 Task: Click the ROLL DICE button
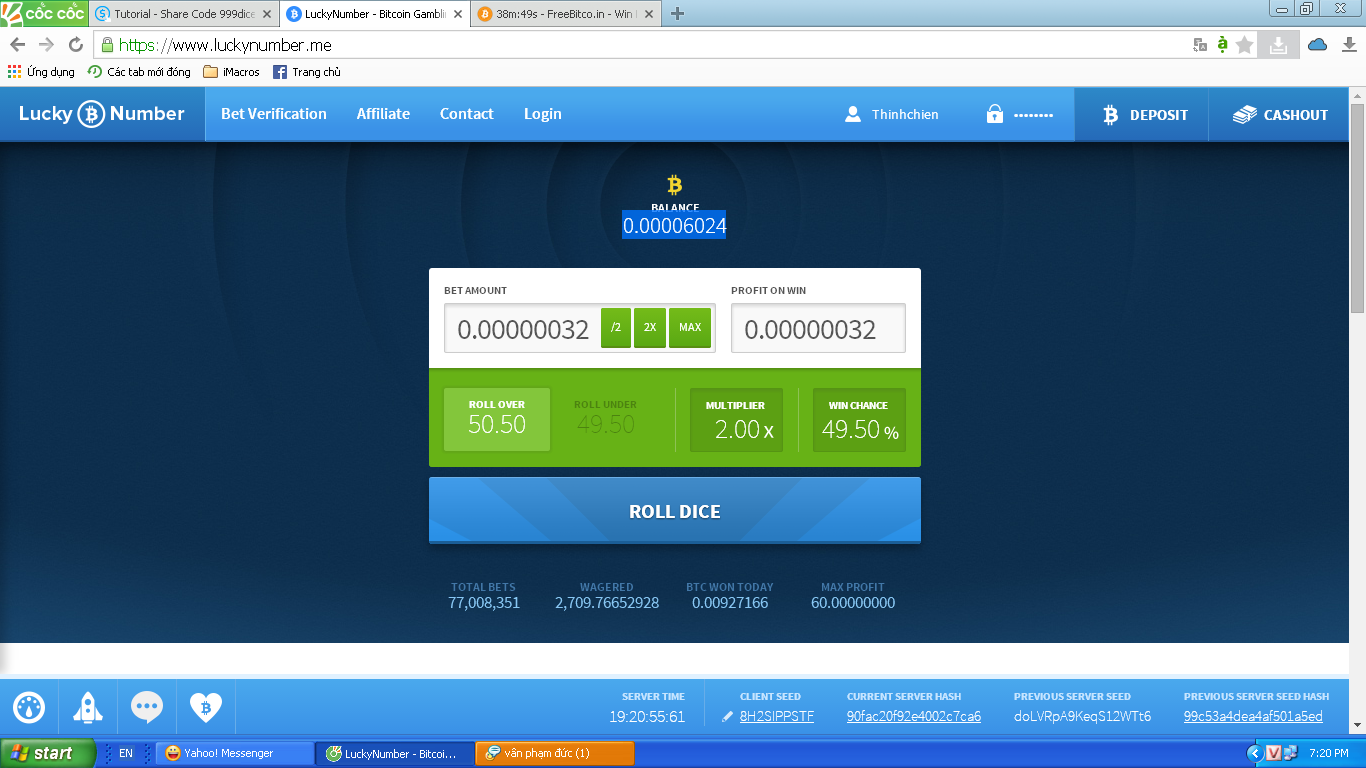[675, 510]
